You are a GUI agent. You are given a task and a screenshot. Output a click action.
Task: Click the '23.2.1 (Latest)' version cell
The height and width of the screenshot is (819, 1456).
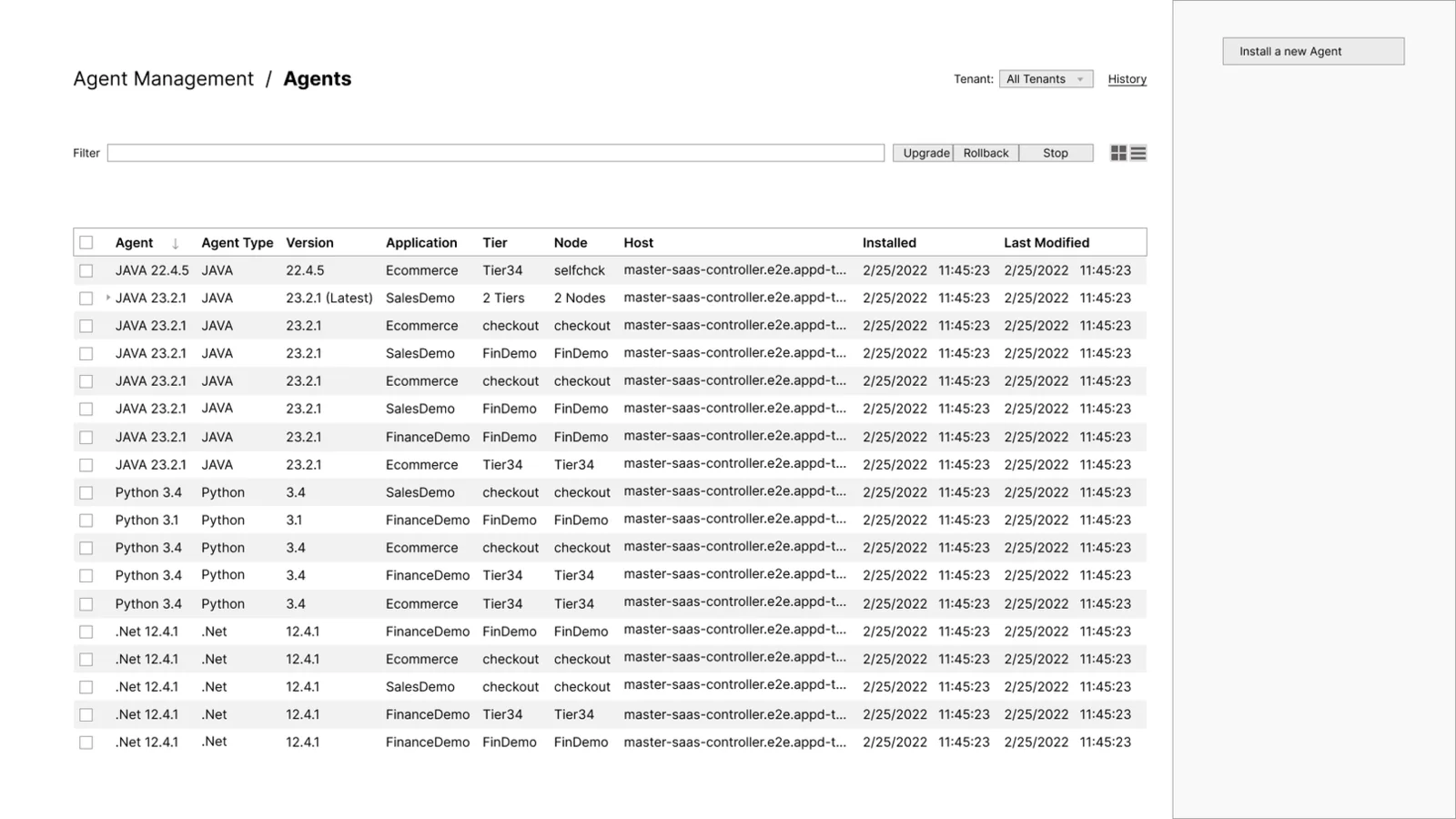(x=329, y=298)
